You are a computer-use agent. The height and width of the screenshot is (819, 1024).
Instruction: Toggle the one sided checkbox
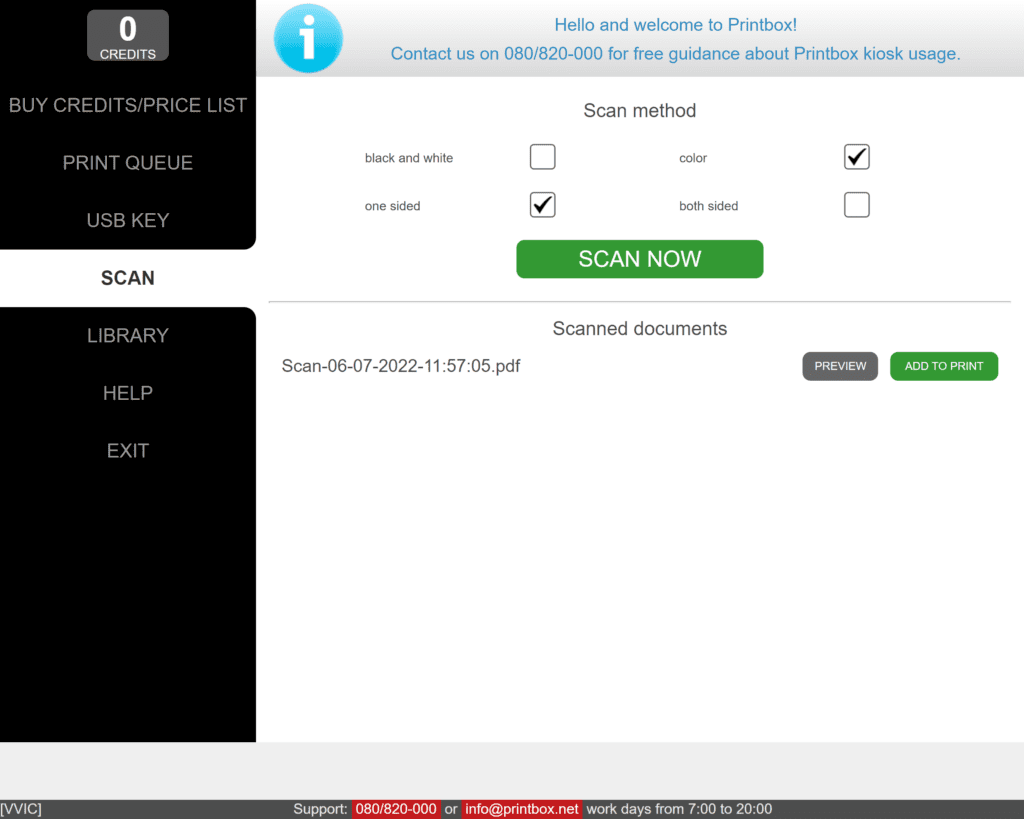coord(542,205)
